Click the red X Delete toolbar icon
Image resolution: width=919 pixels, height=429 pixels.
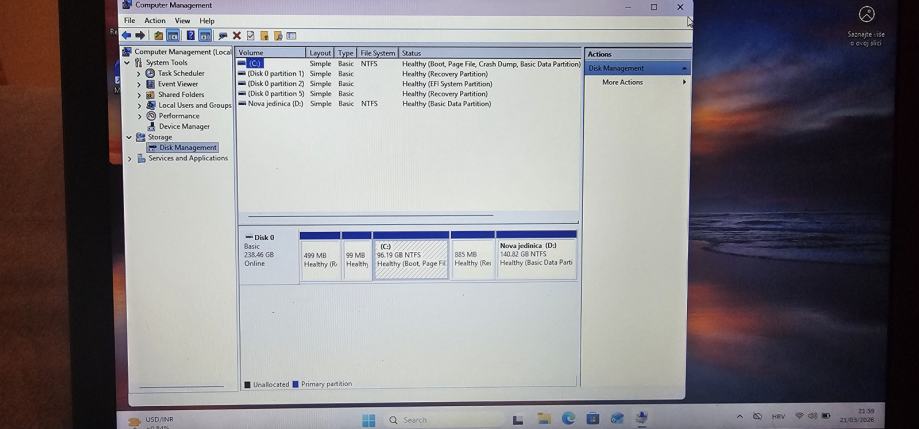click(237, 36)
